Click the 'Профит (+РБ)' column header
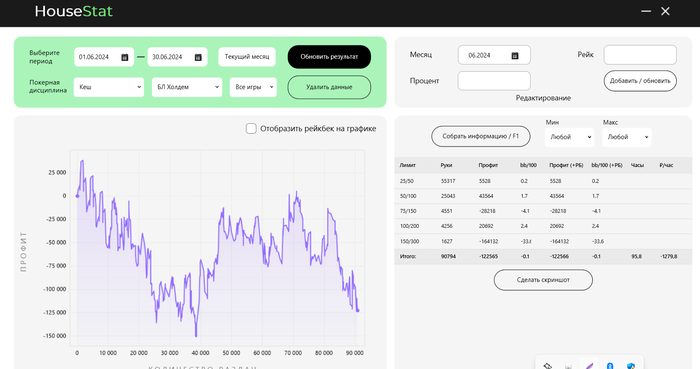 [566, 165]
